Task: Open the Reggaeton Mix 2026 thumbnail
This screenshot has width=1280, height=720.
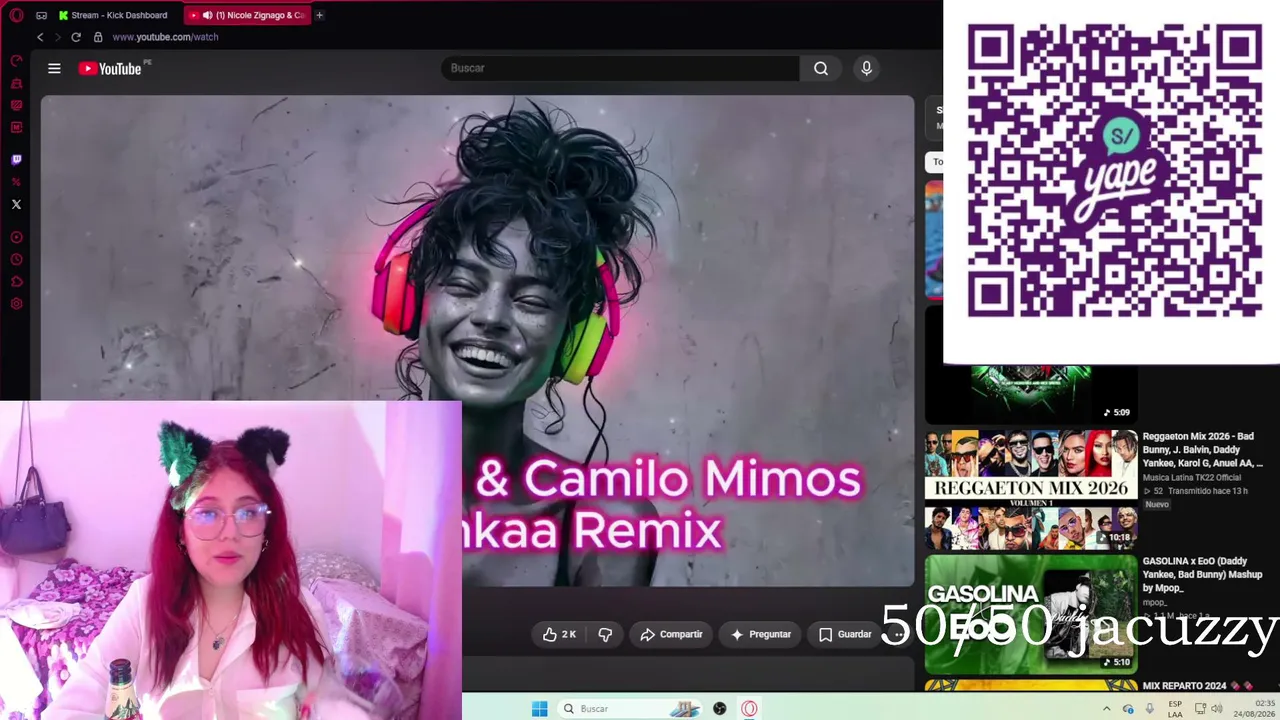Action: (x=1031, y=489)
